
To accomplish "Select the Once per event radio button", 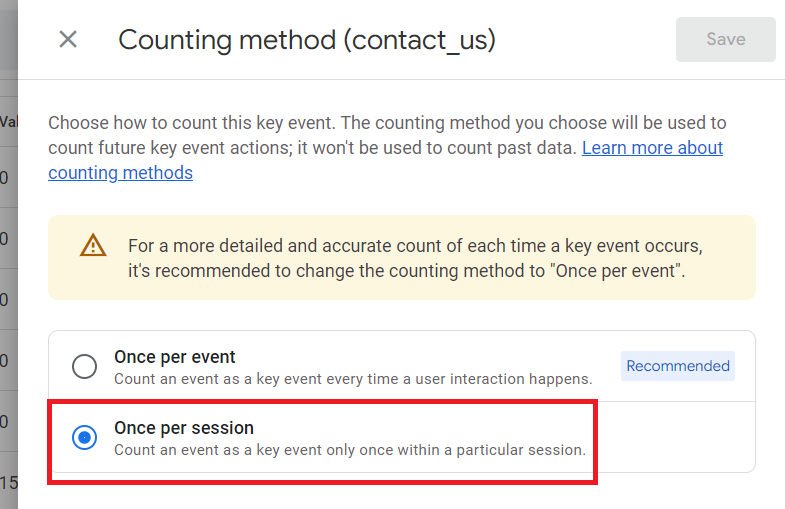I will click(84, 366).
